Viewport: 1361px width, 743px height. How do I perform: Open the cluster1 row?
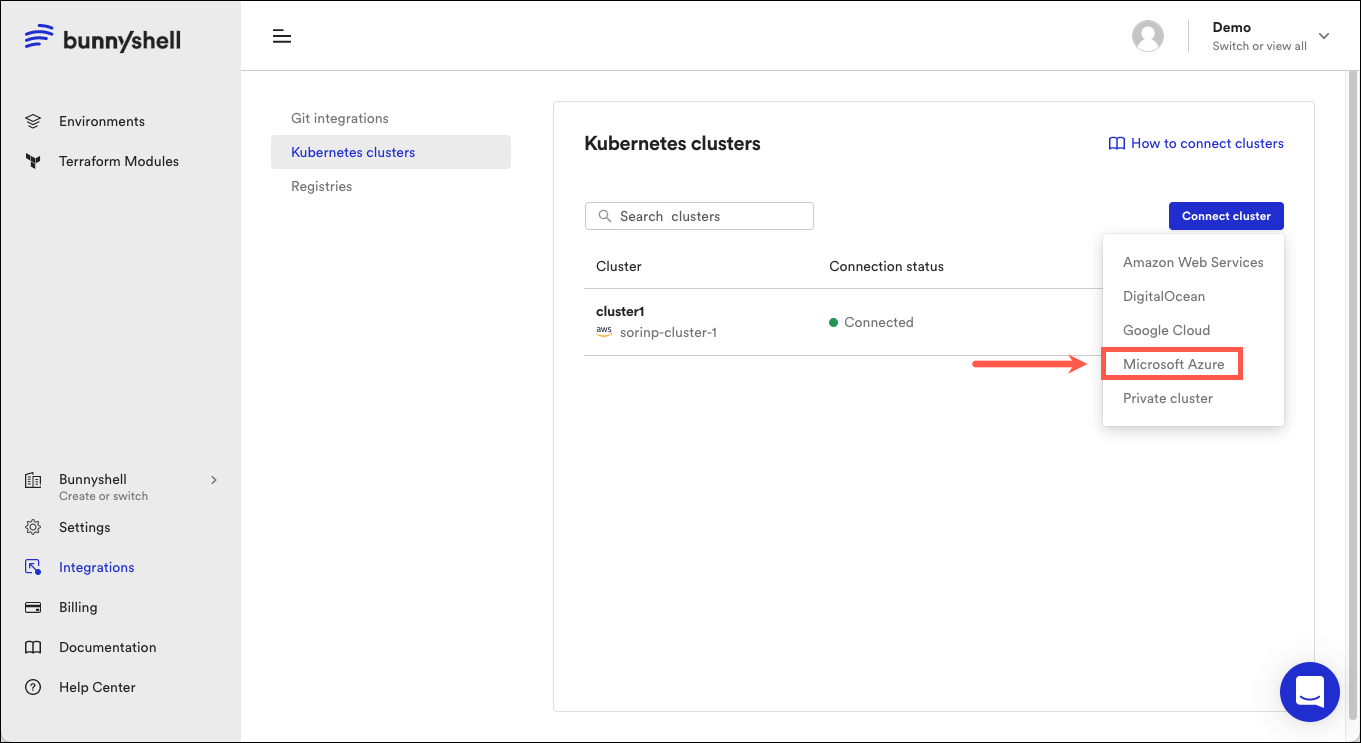(x=843, y=322)
